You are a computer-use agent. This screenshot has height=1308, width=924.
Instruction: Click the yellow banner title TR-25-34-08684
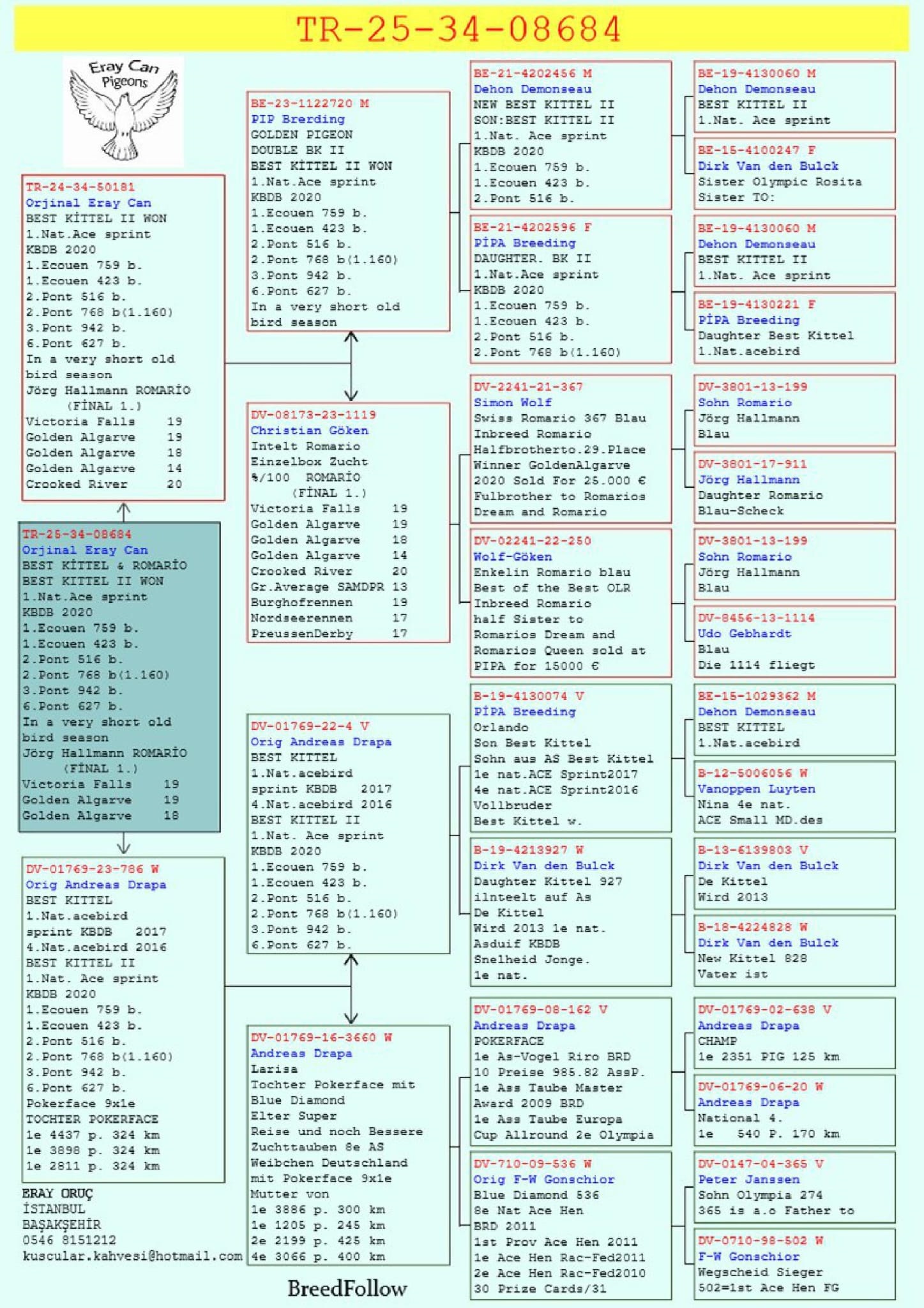(458, 29)
